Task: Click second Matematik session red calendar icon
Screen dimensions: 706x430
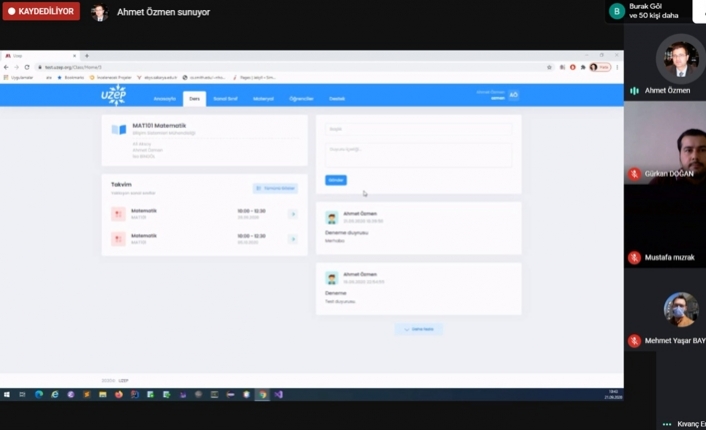Action: pos(118,239)
